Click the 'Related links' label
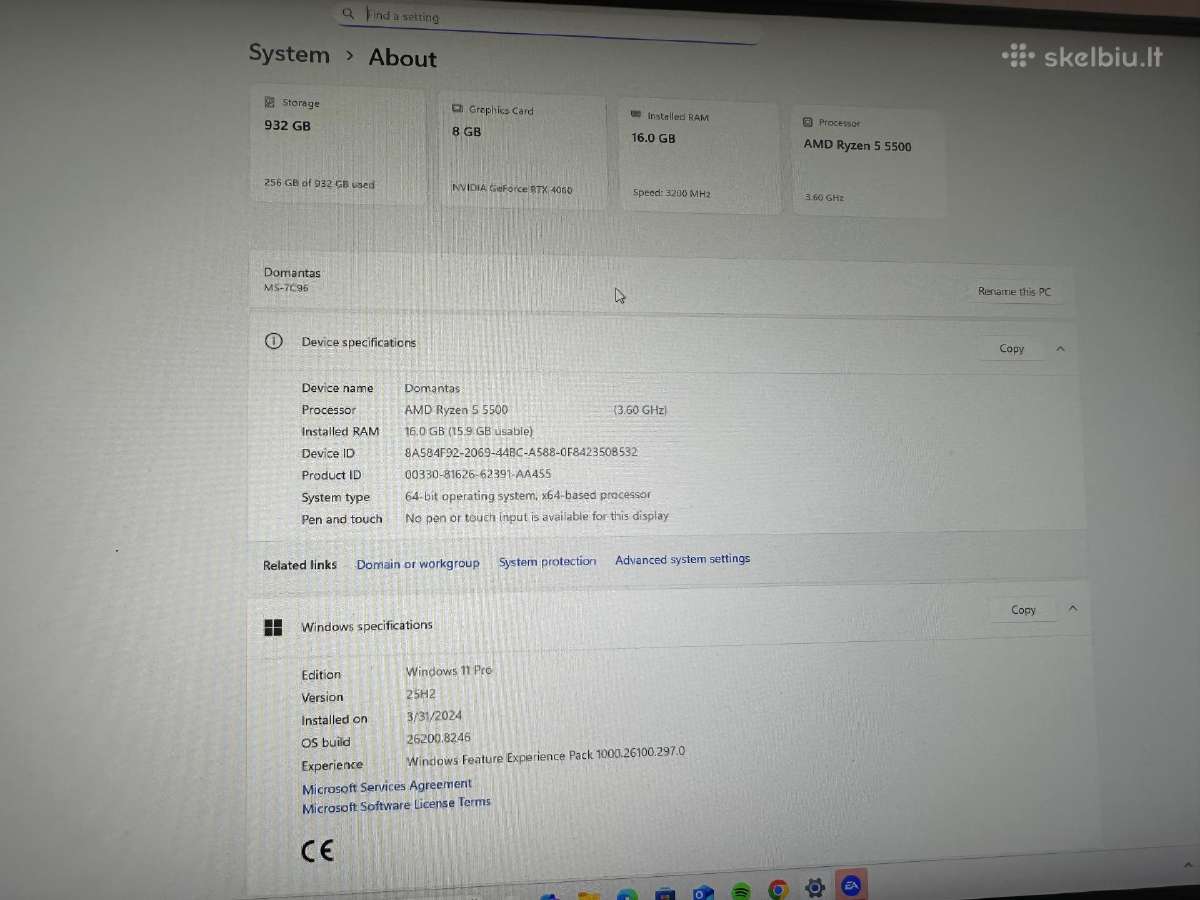This screenshot has width=1200, height=900. pos(300,565)
